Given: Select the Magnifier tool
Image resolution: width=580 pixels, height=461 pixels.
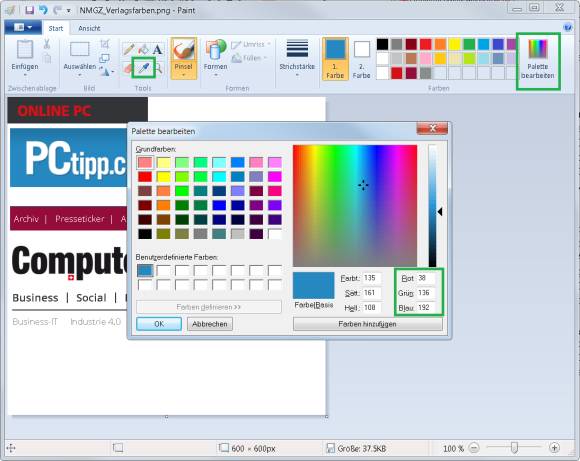Looking at the screenshot, I should [x=158, y=68].
